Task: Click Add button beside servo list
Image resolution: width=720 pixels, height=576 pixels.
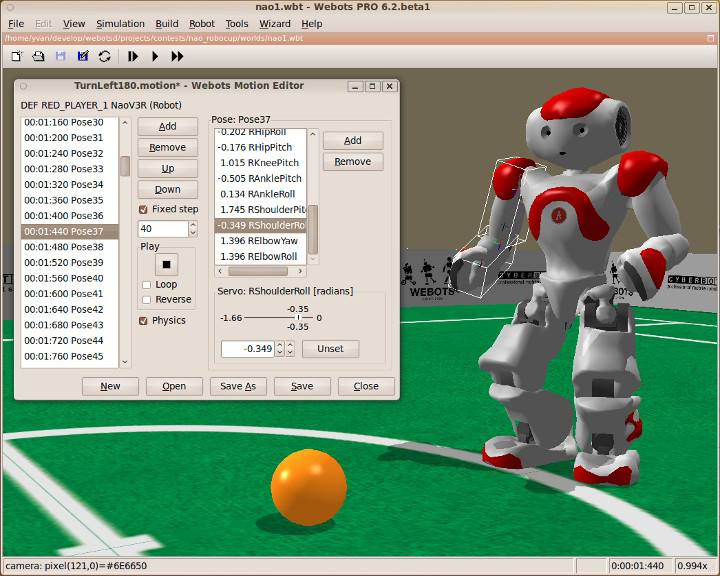Action: click(x=353, y=141)
